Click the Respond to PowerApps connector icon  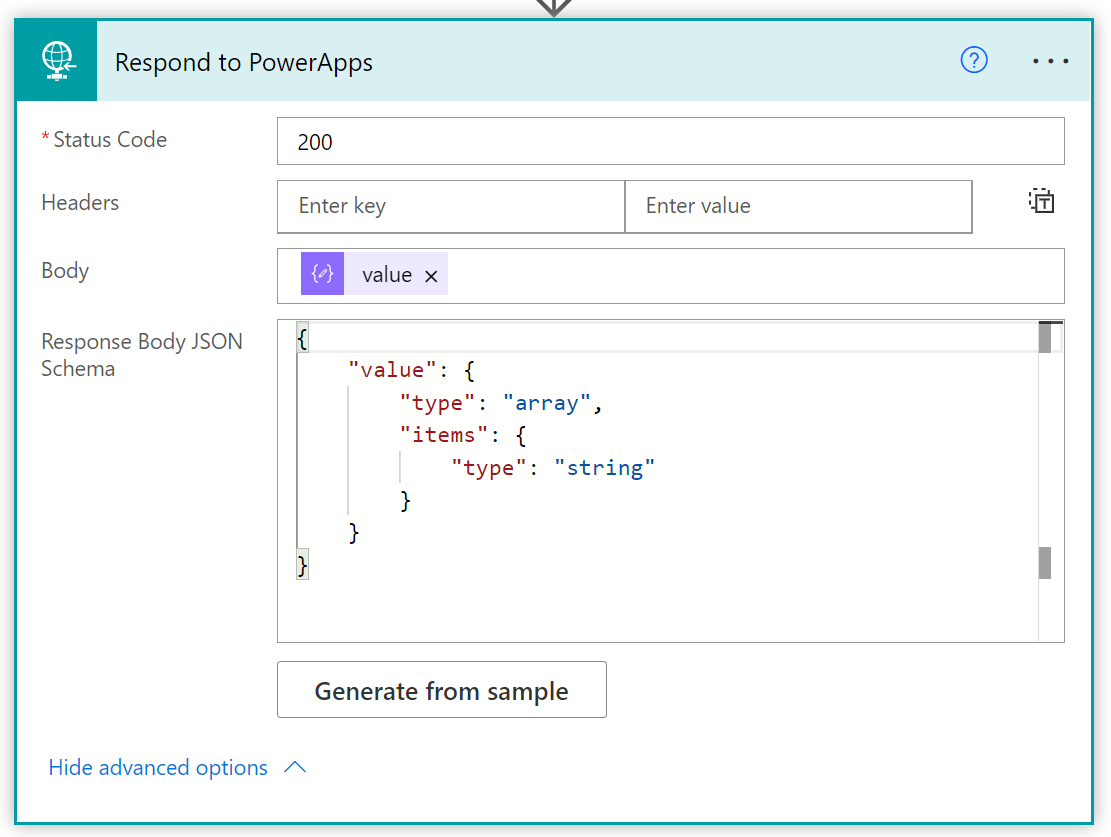pyautogui.click(x=57, y=61)
